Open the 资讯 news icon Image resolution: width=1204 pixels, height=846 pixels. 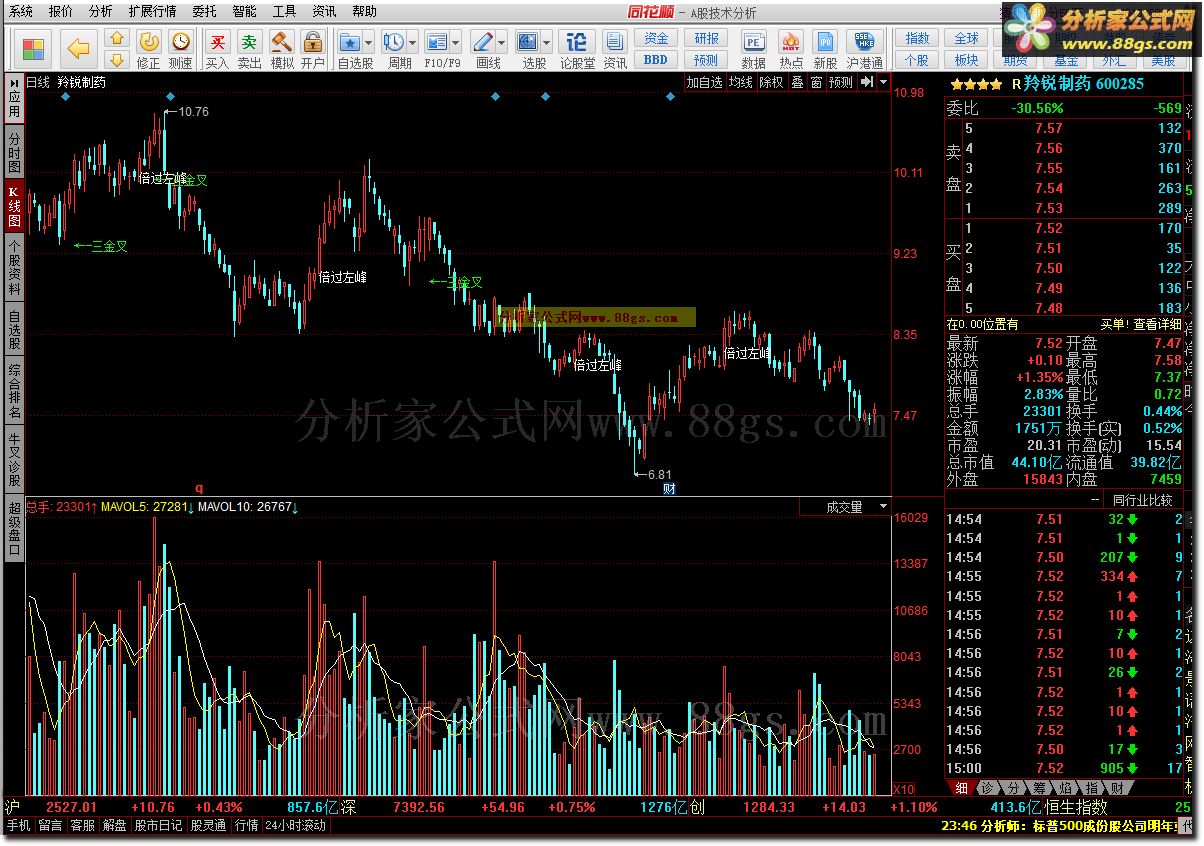tap(615, 49)
